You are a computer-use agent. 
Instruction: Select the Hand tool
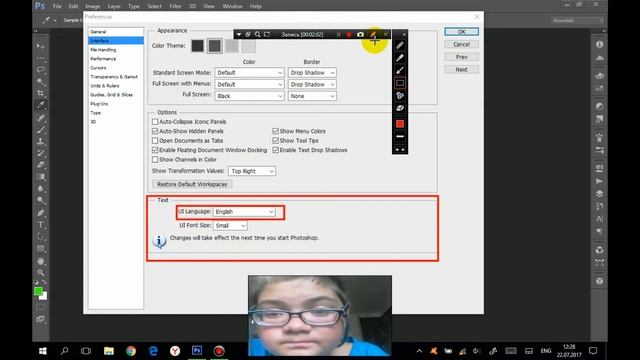[x=40, y=260]
